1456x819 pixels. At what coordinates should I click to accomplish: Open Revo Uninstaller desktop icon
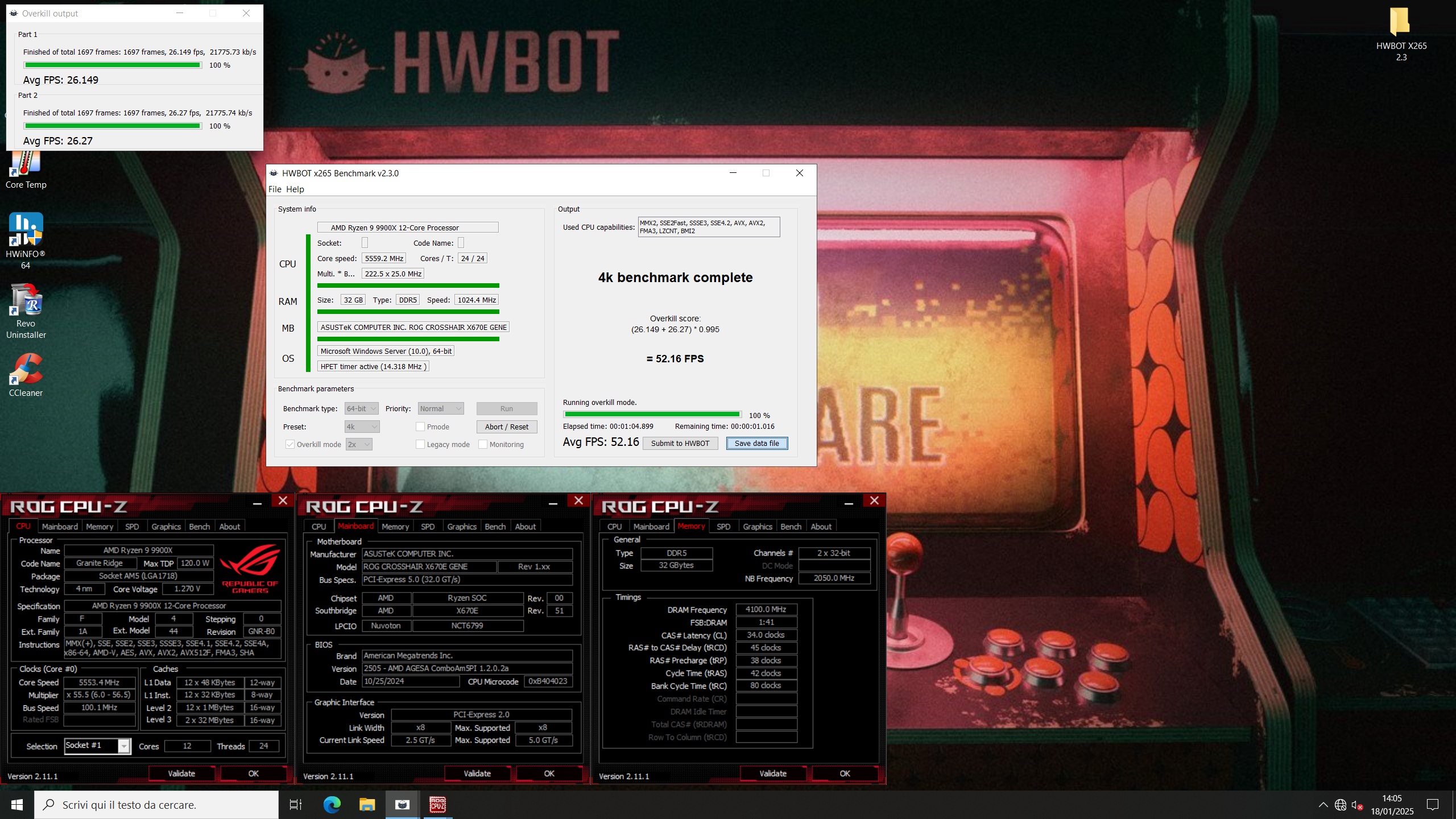[26, 311]
